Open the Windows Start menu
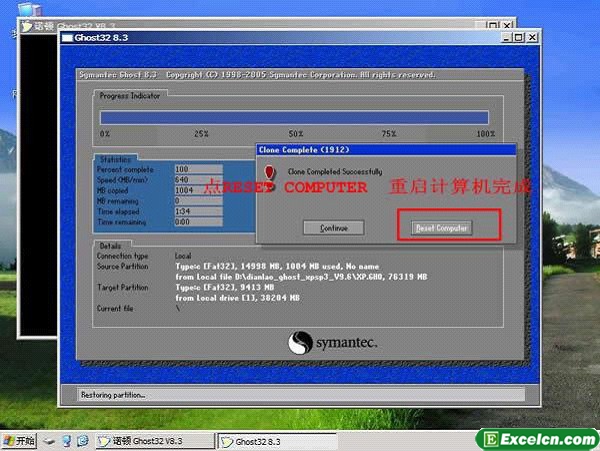The height and width of the screenshot is (451, 600). 19,440
